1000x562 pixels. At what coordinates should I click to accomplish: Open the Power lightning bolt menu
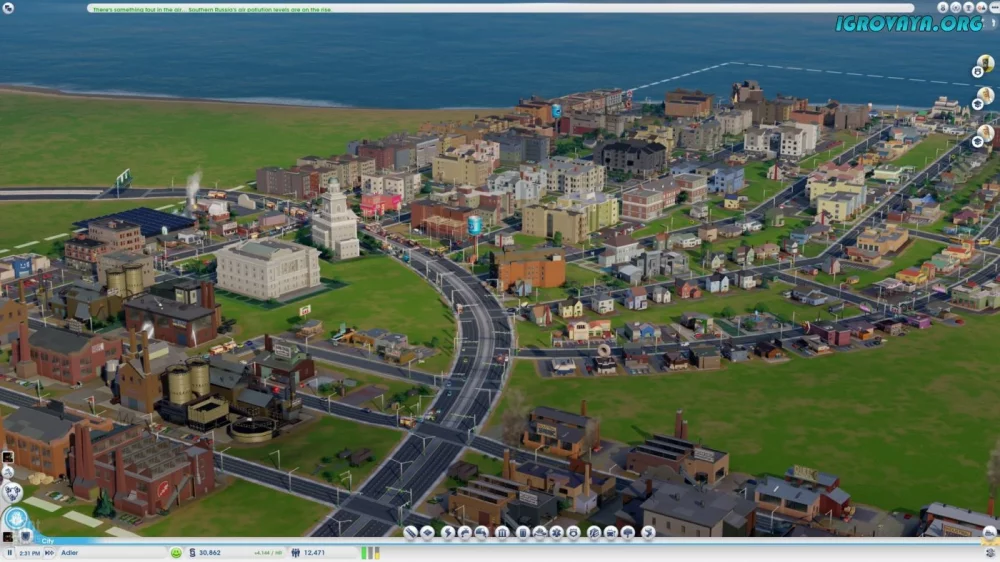click(448, 533)
